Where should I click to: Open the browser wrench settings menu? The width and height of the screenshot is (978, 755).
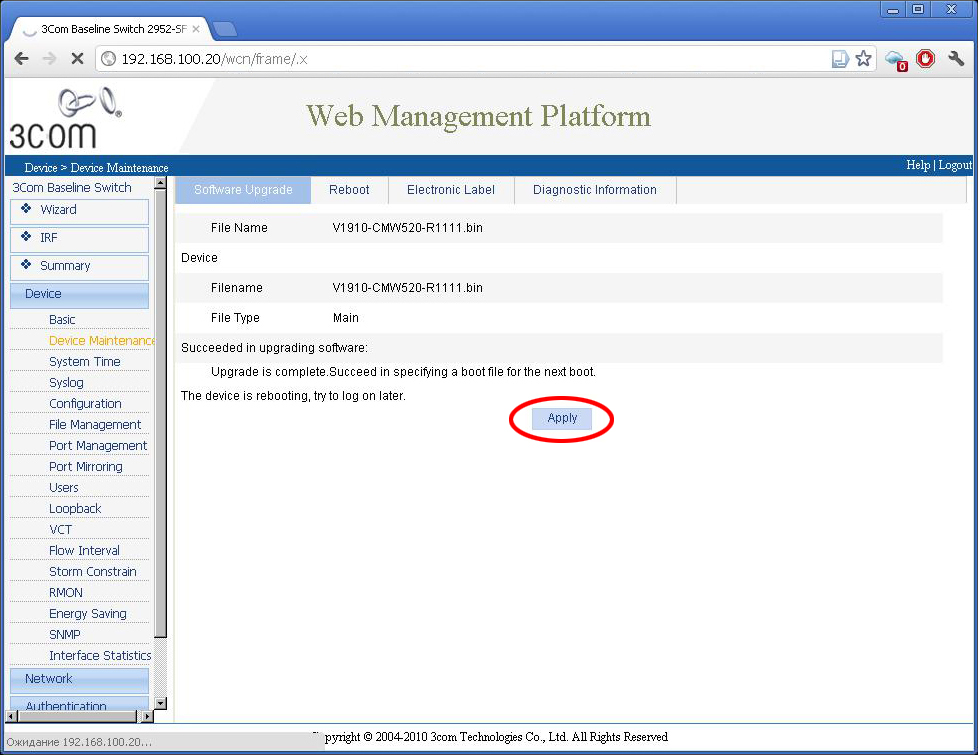tap(956, 59)
